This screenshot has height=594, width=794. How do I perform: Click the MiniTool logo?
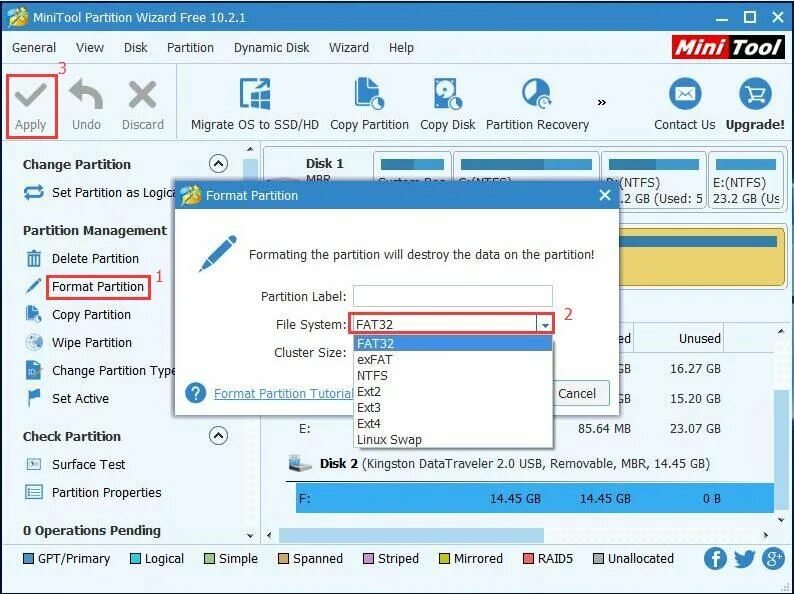click(729, 47)
